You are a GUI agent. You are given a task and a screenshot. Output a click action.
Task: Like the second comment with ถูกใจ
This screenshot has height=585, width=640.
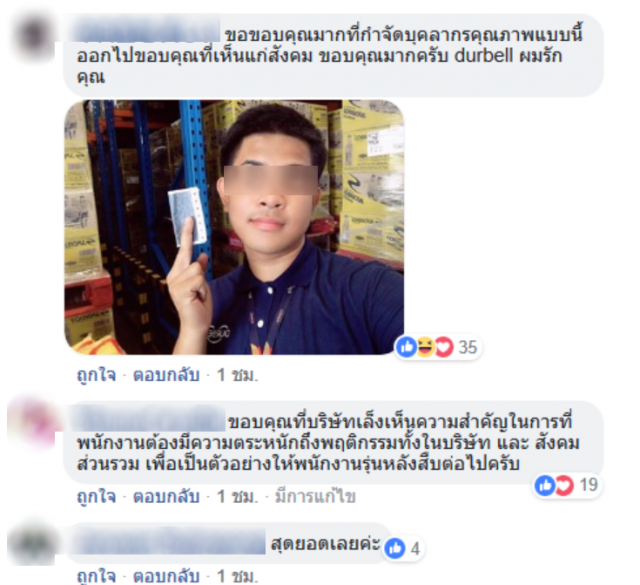(x=96, y=496)
